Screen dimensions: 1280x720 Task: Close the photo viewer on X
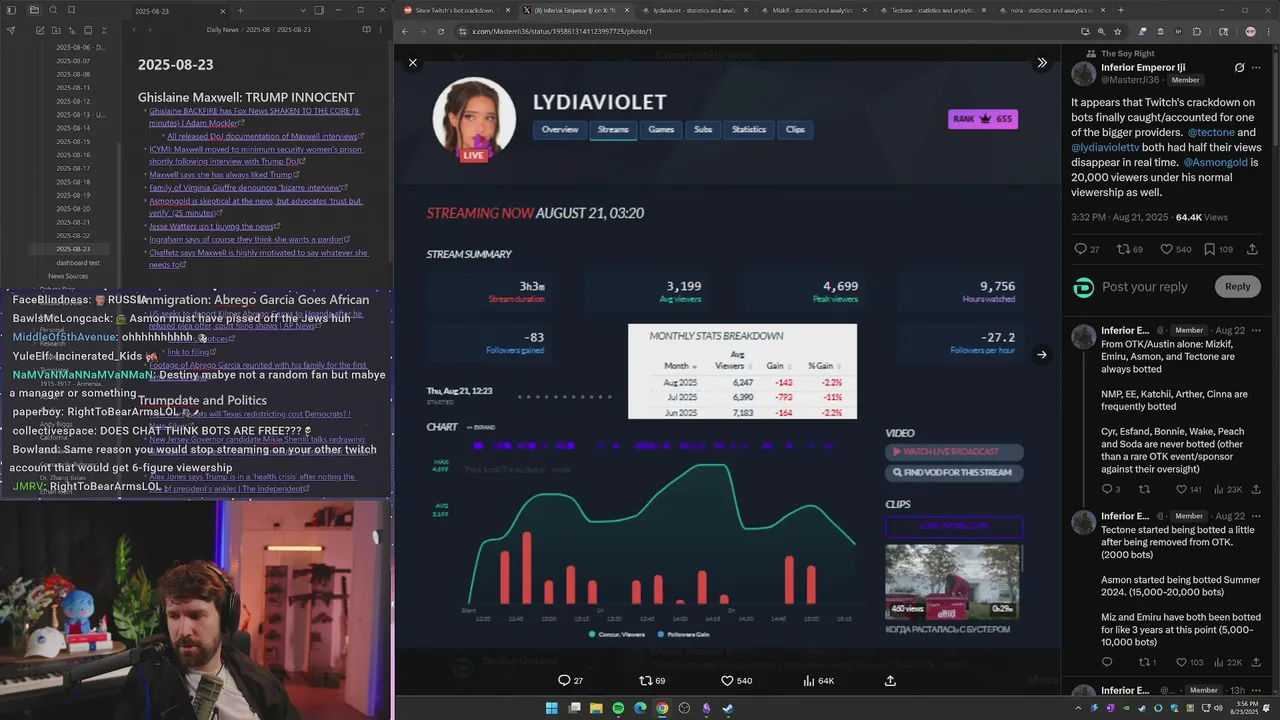tap(412, 62)
